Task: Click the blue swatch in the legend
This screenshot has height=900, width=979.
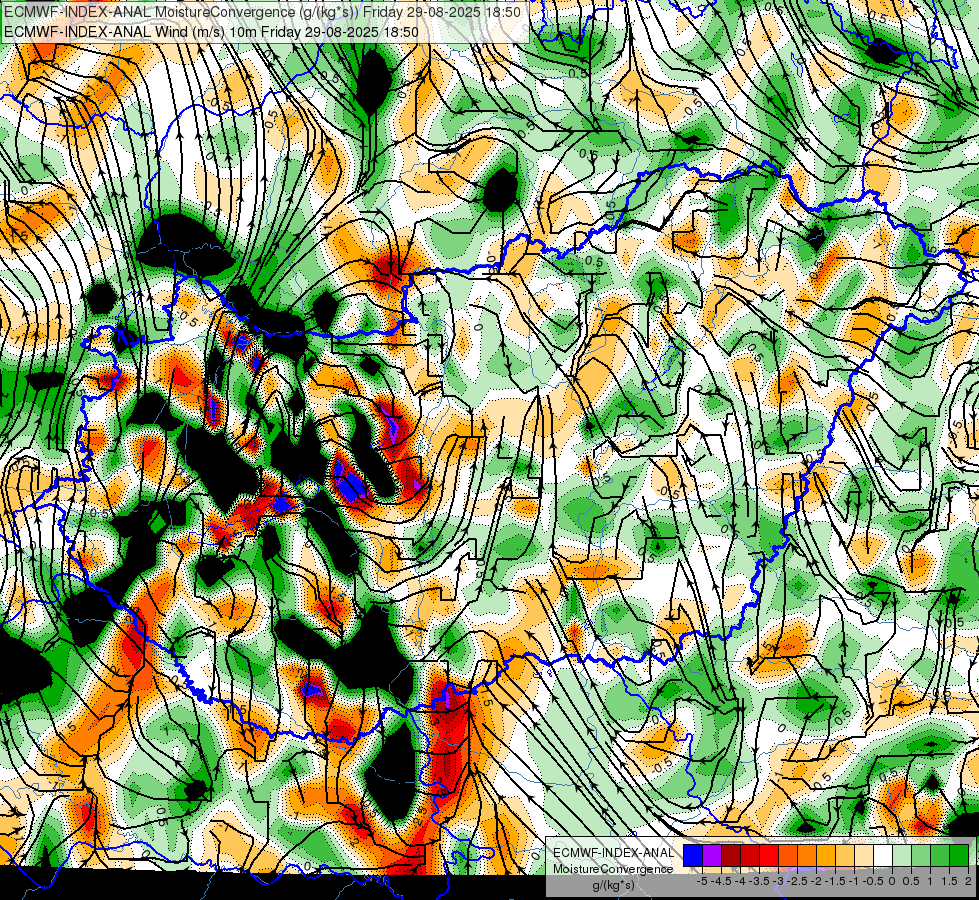Action: (x=693, y=856)
